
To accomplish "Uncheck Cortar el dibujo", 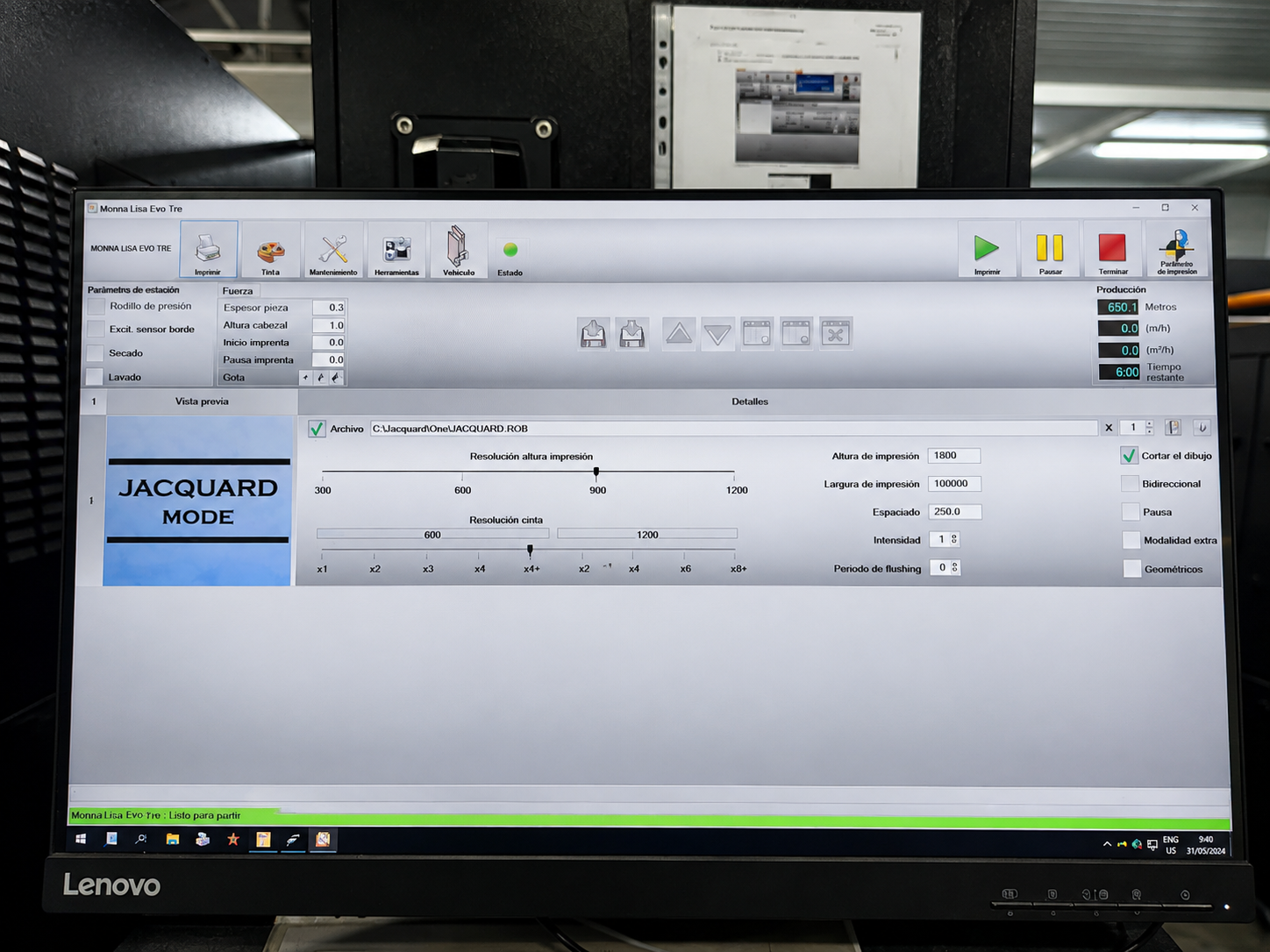I will click(1130, 456).
